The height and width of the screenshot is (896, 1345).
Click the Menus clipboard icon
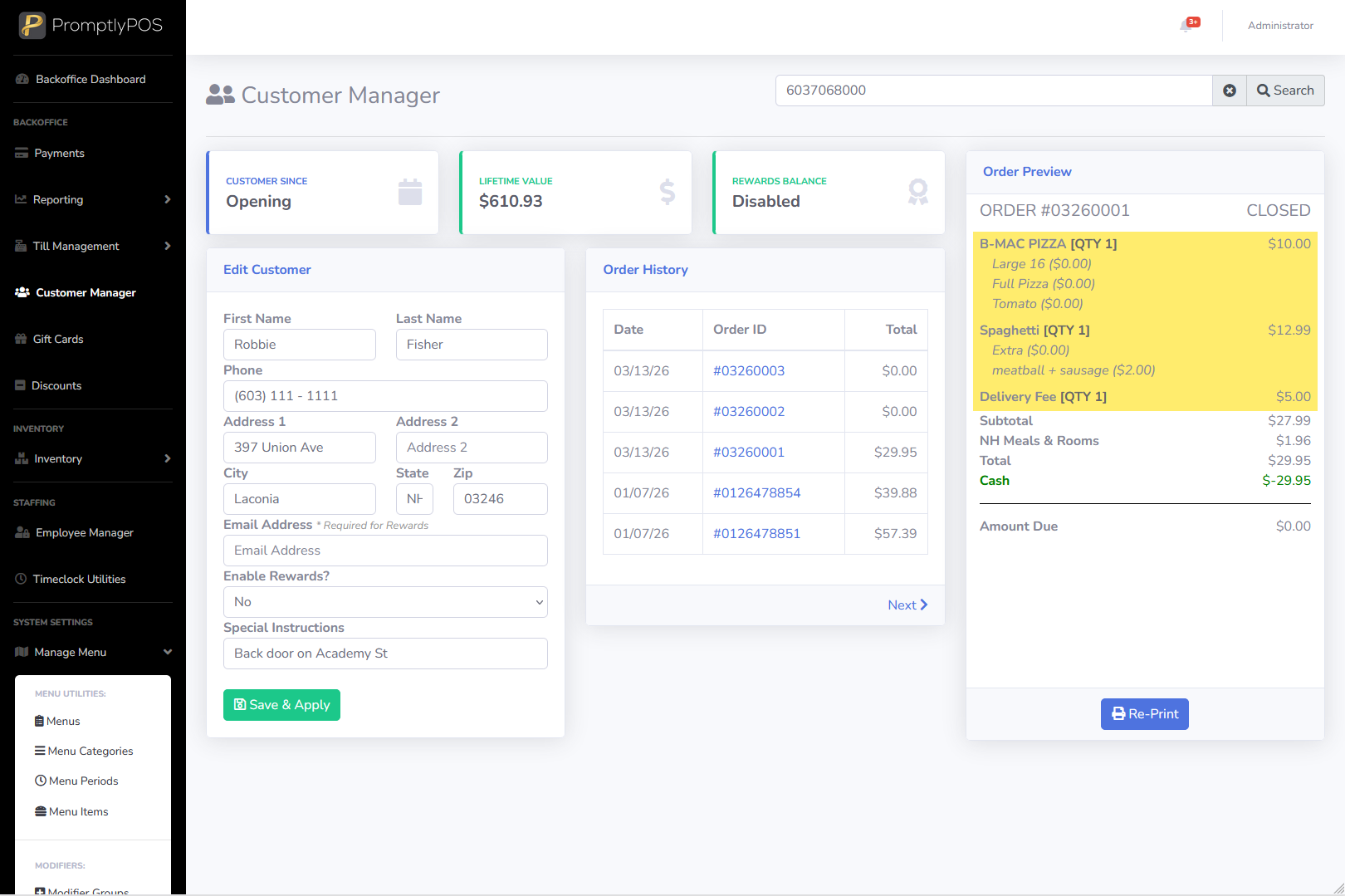[39, 721]
